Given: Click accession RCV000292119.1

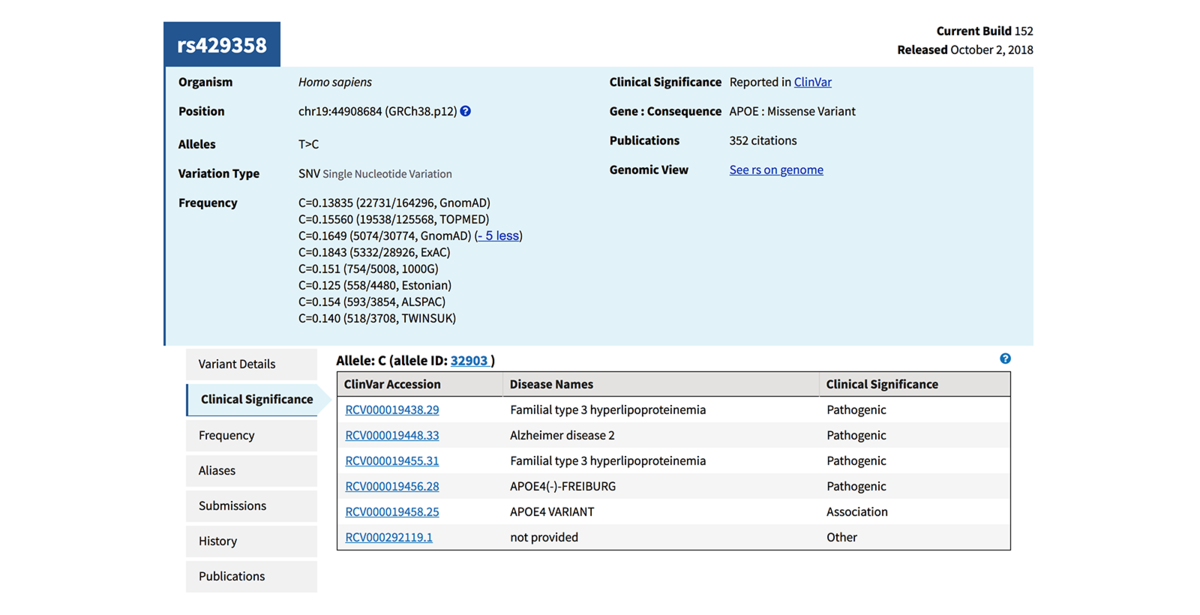Looking at the screenshot, I should 389,537.
